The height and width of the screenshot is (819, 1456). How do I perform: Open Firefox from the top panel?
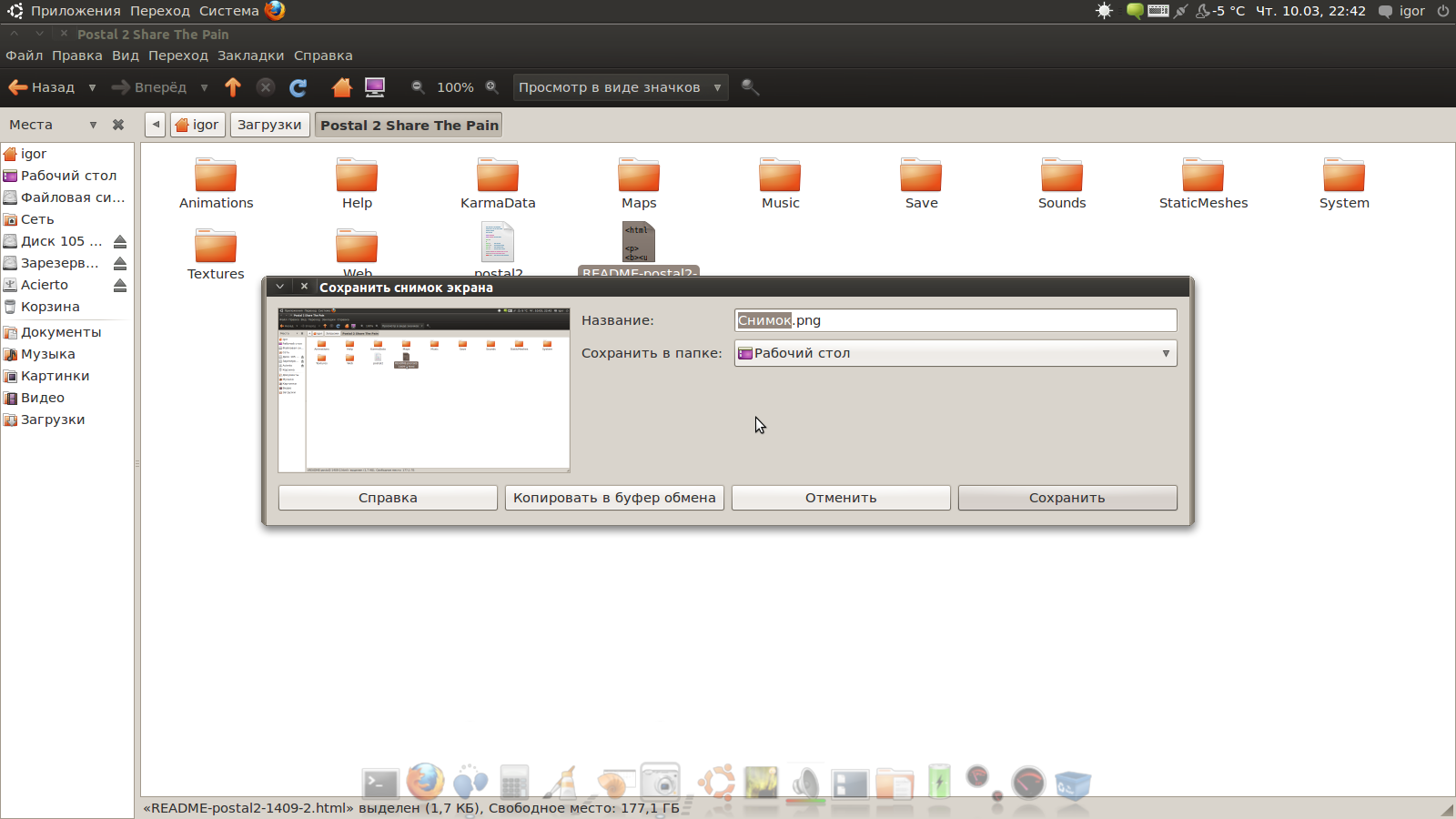275,10
